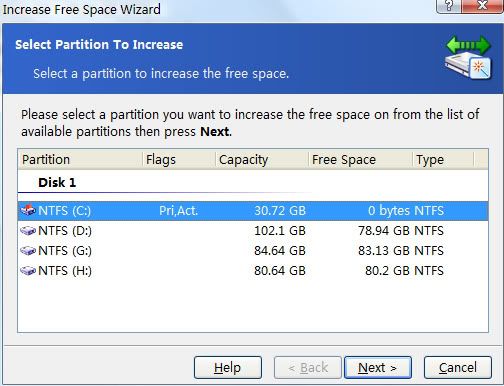Click the NTFS (C:) drive icon
Screen dimensions: 504x386
pos(28,210)
